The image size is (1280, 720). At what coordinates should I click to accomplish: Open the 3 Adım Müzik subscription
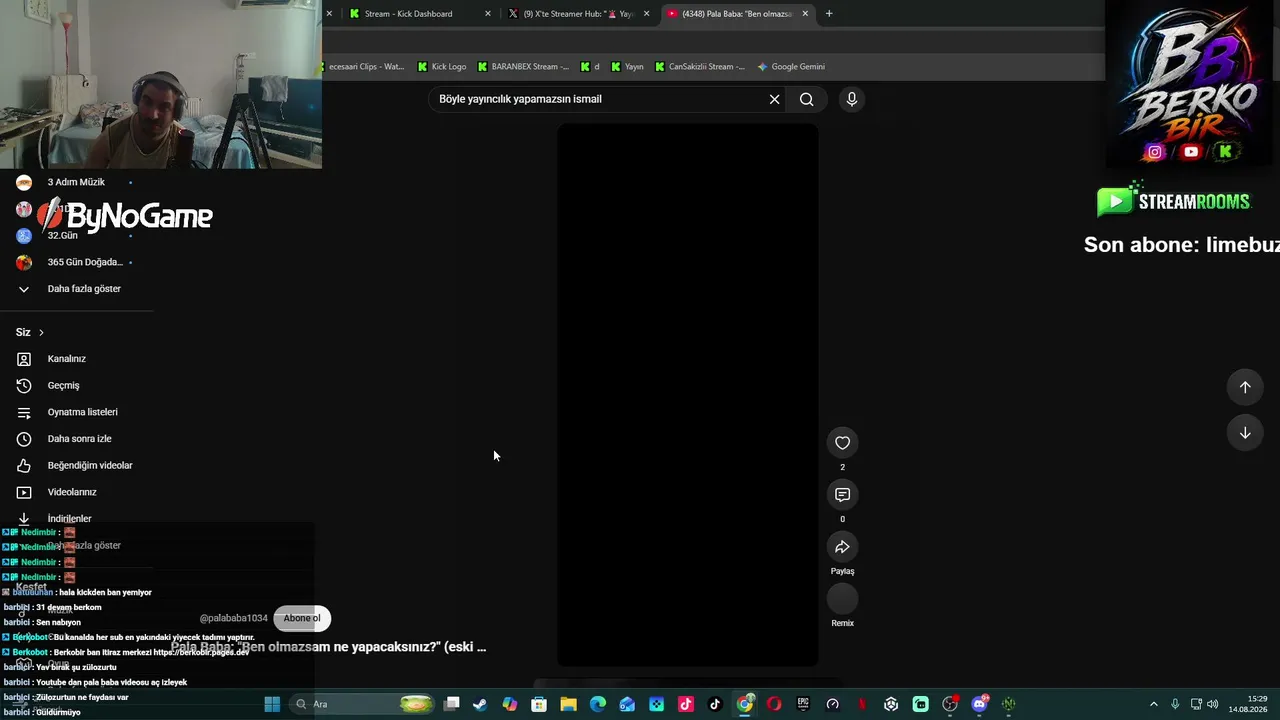[77, 182]
